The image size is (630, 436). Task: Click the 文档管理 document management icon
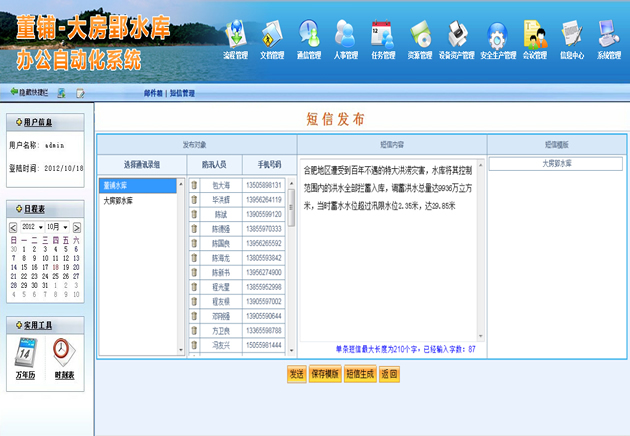coord(272,38)
